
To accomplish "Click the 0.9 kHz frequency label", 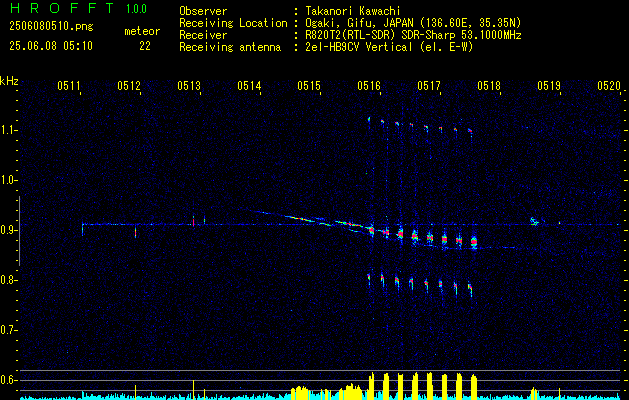I will 7,230.
